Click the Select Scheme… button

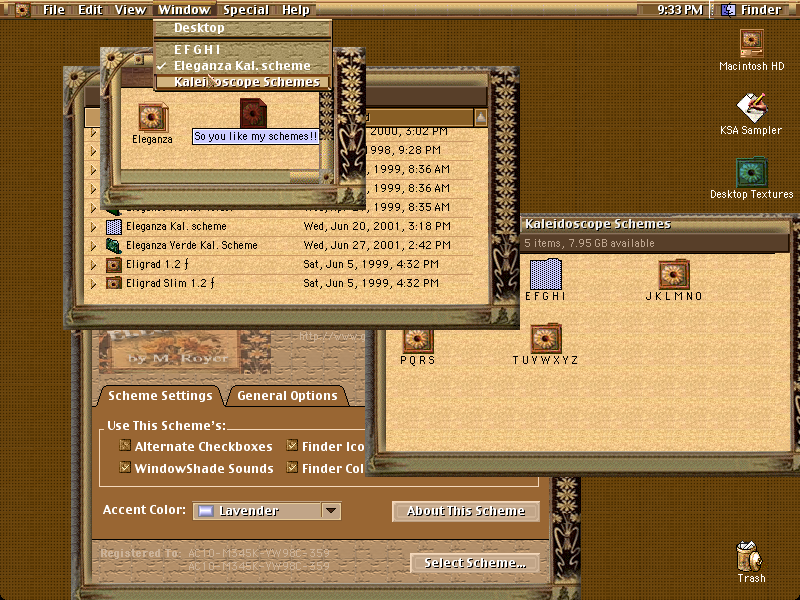click(x=475, y=563)
